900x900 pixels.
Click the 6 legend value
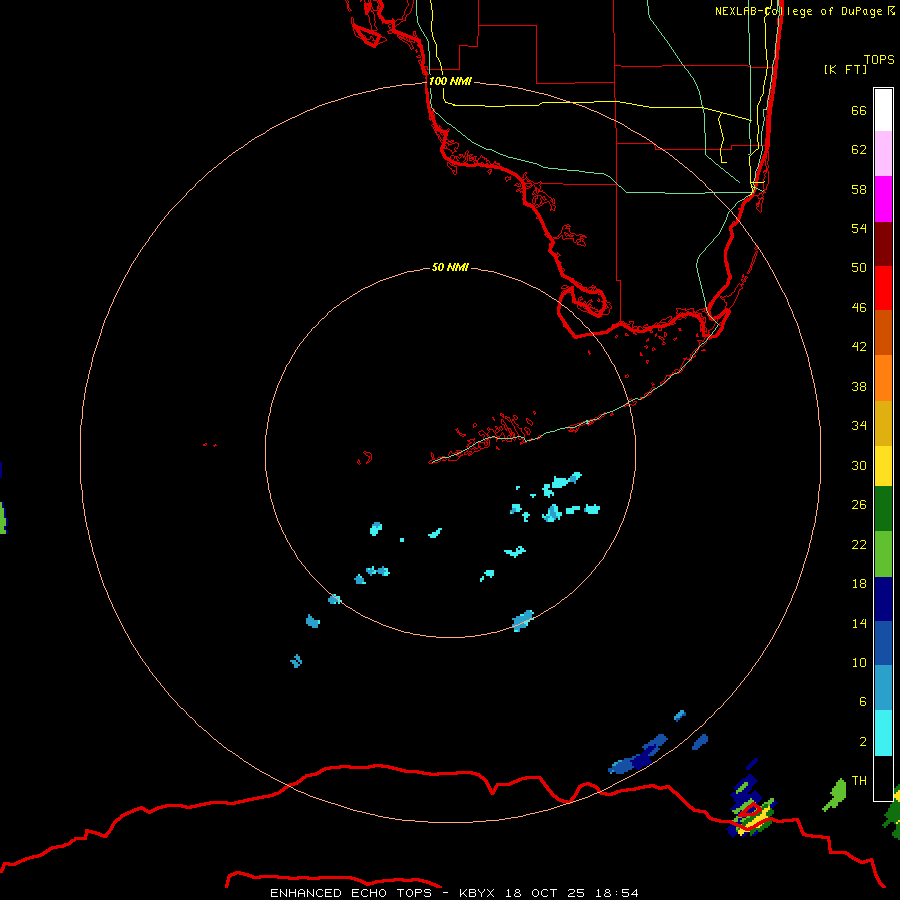(862, 702)
